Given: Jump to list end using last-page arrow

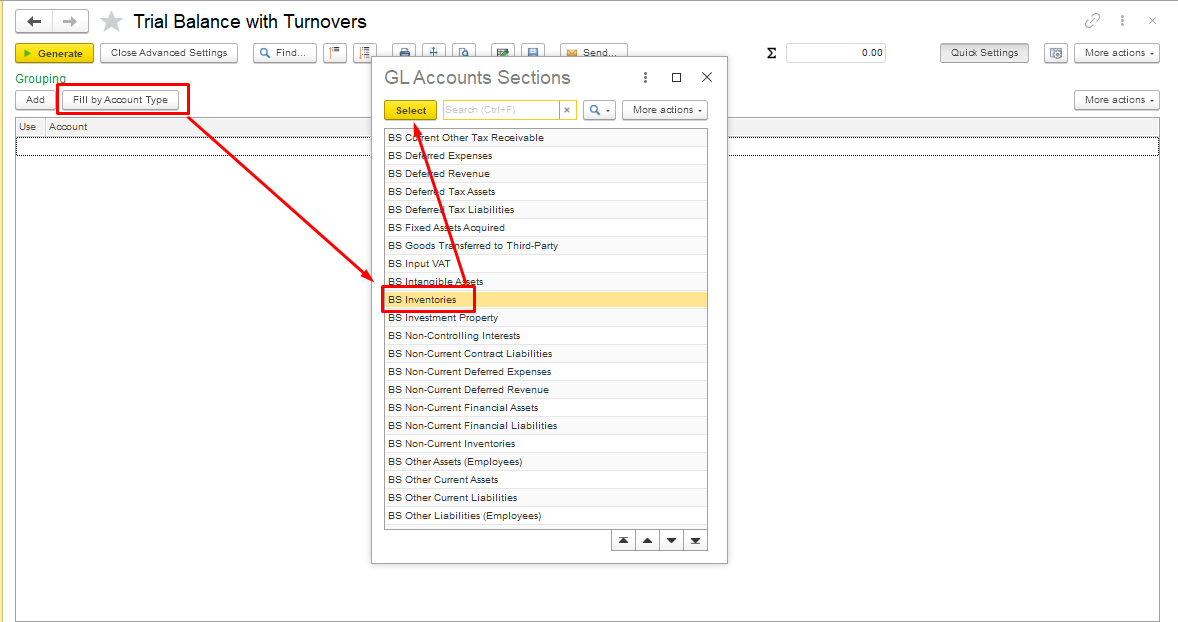Looking at the screenshot, I should pos(695,540).
